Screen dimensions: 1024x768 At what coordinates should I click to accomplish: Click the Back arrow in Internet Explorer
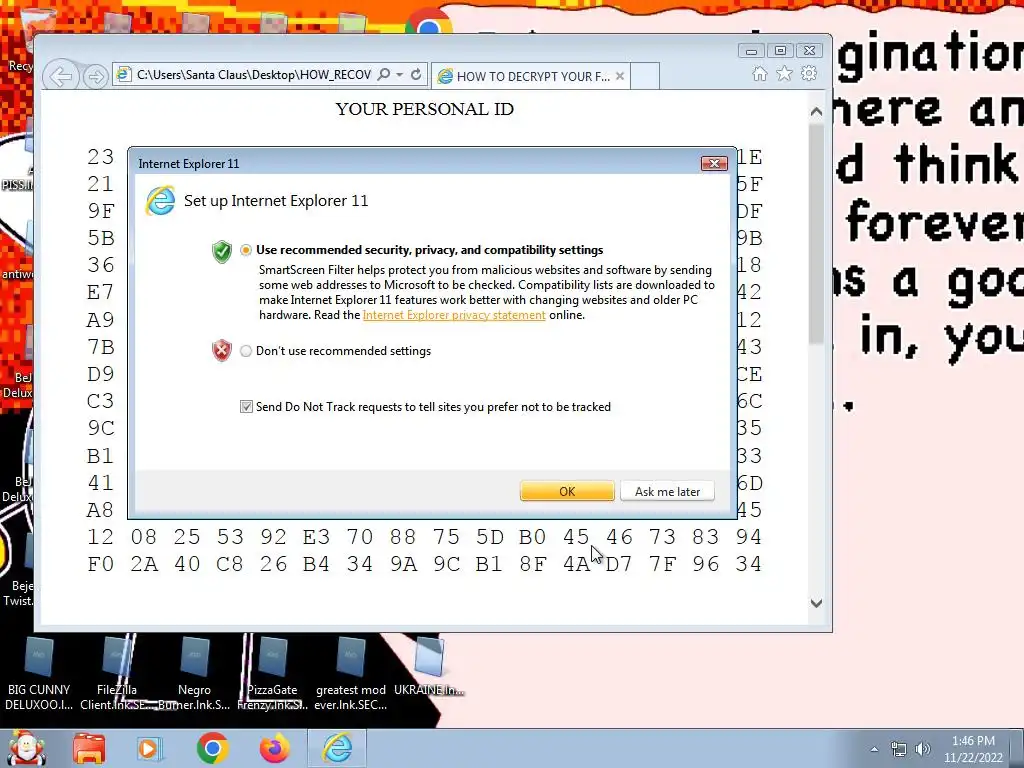point(61,76)
